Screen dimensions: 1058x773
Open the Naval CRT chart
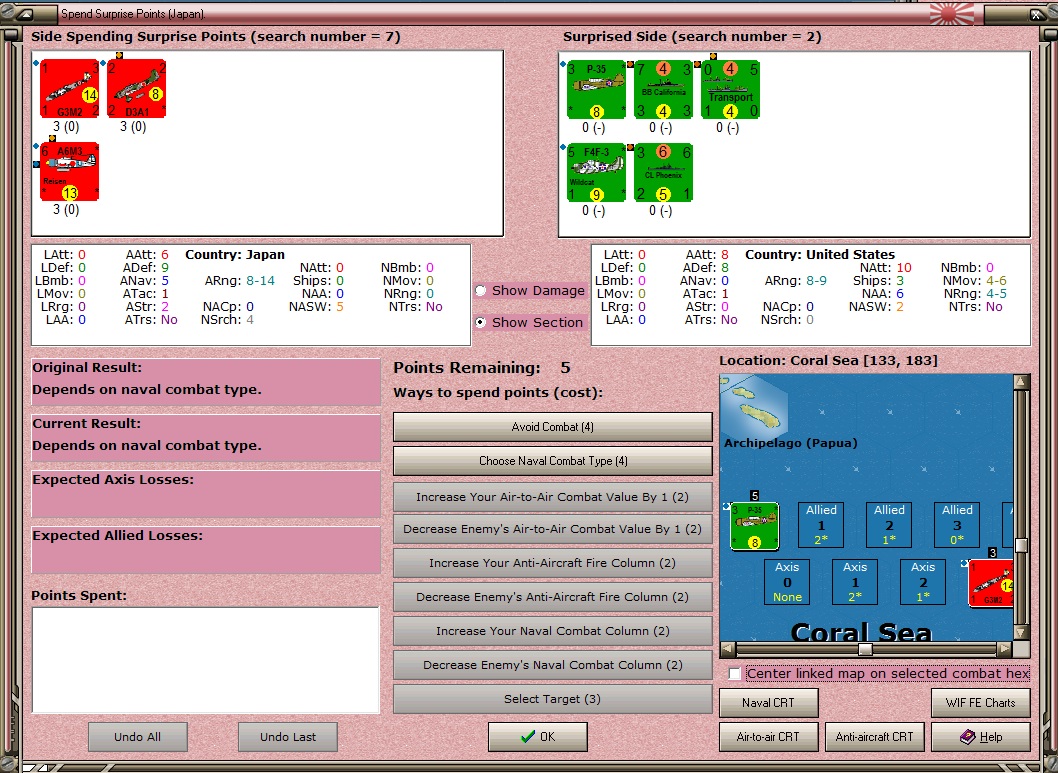[x=769, y=703]
